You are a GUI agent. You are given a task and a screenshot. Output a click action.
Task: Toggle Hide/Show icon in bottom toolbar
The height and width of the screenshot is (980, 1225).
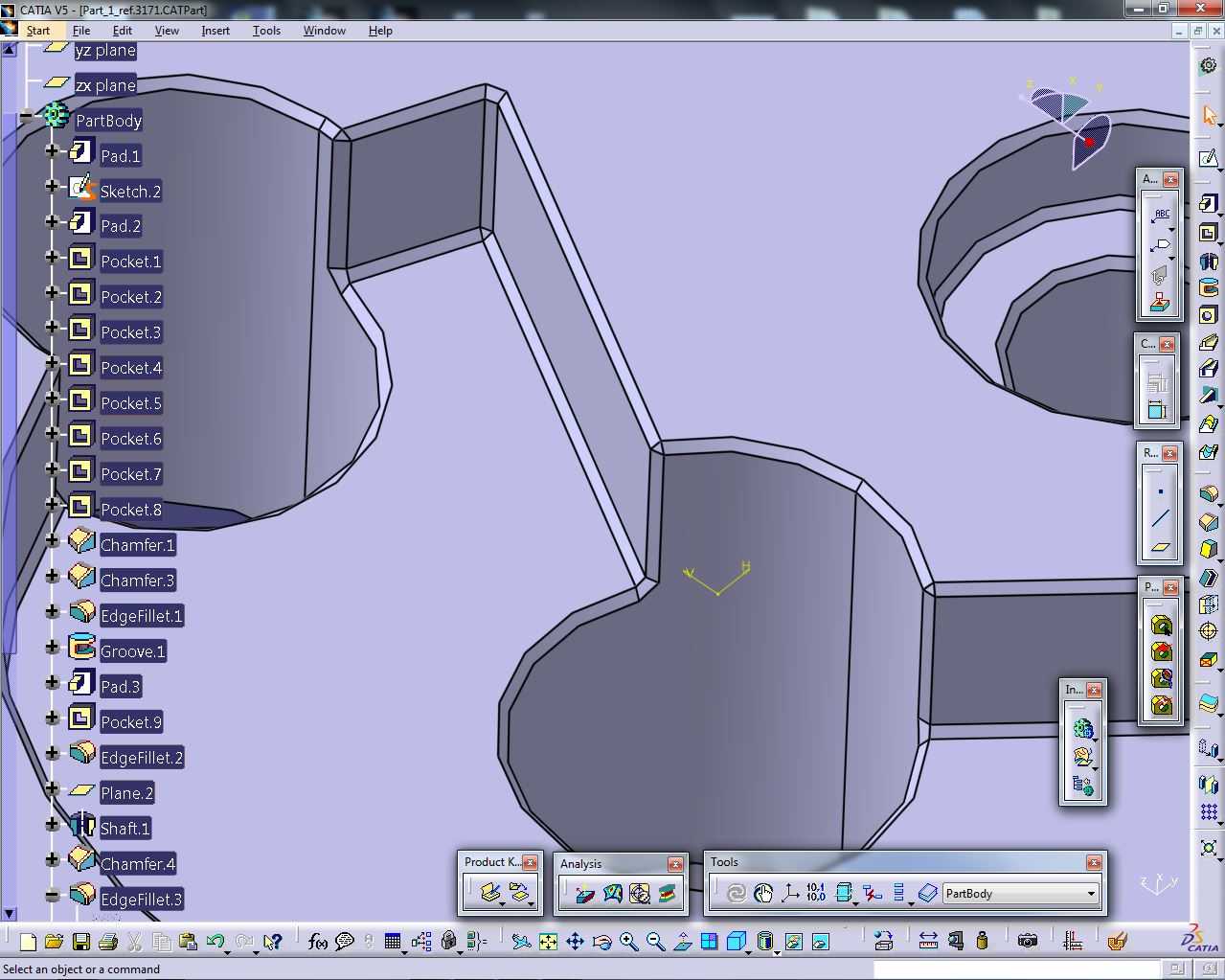[x=793, y=942]
